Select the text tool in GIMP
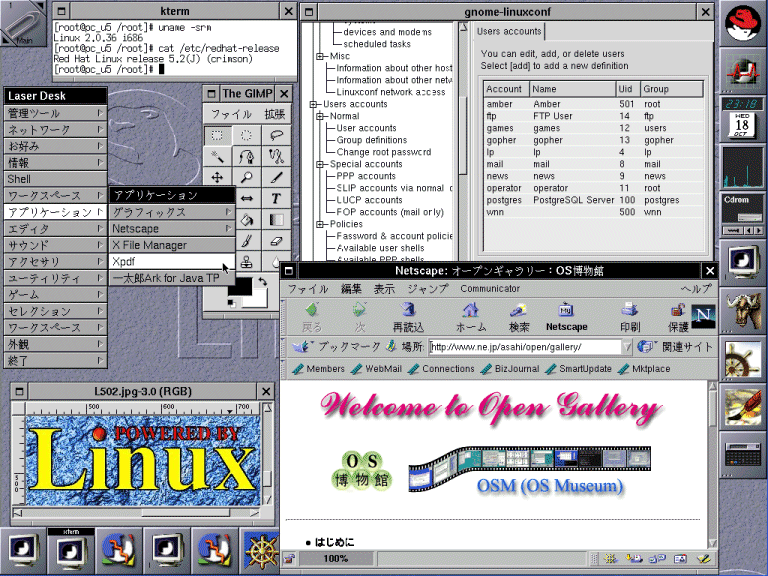Screen dimensions: 768x576 point(276,198)
